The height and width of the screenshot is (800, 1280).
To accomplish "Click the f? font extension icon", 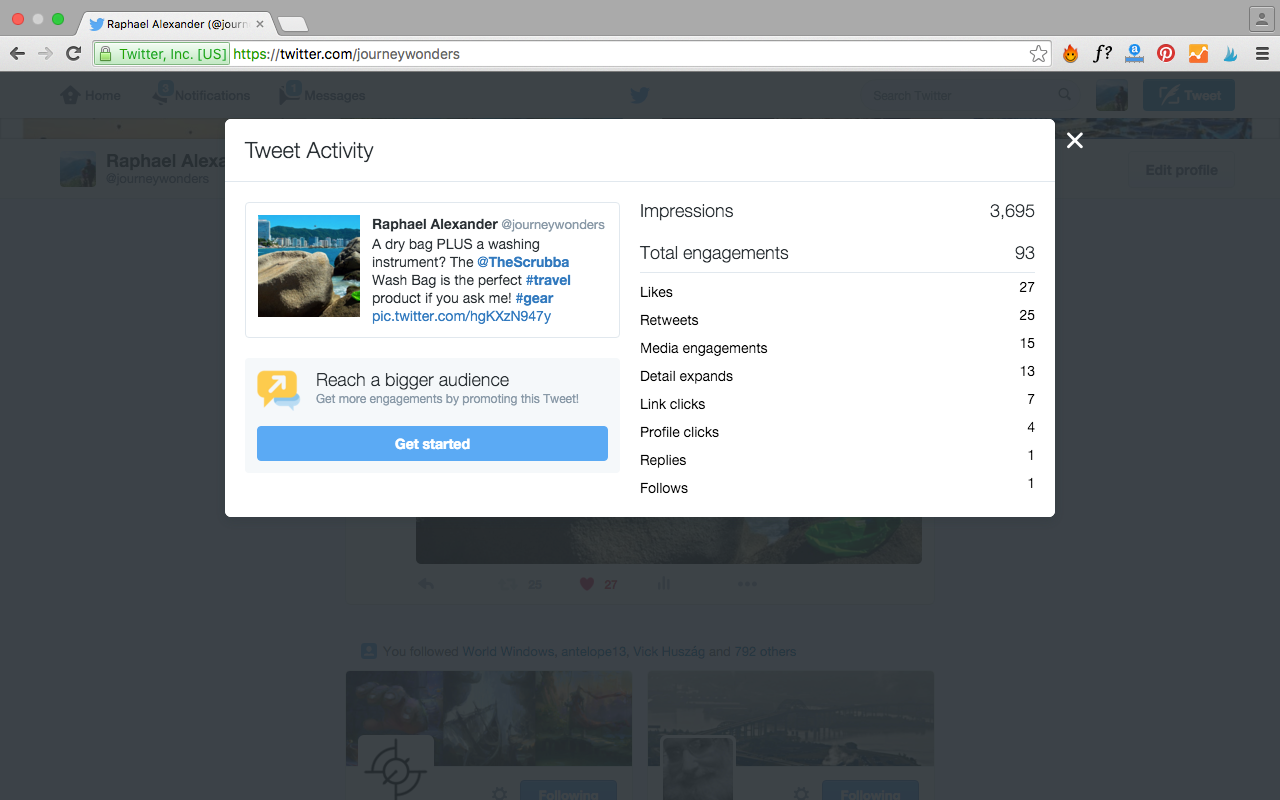I will click(1102, 54).
